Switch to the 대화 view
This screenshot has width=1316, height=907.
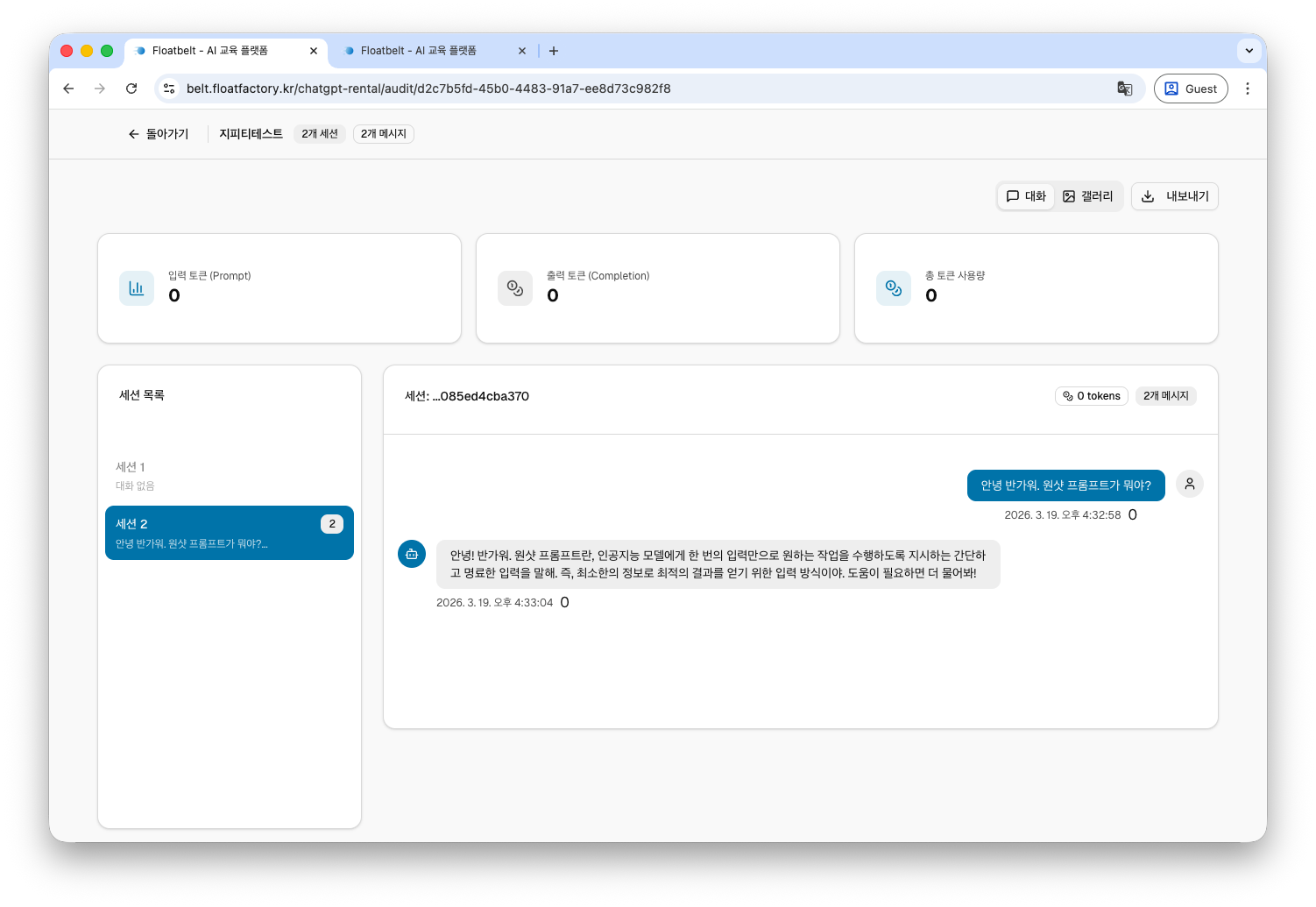click(1026, 196)
